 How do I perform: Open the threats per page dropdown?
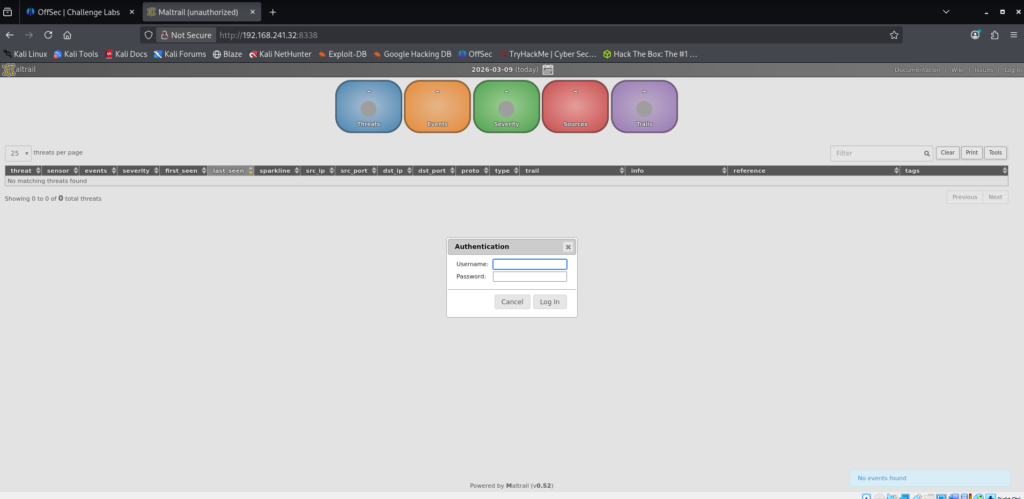point(18,153)
